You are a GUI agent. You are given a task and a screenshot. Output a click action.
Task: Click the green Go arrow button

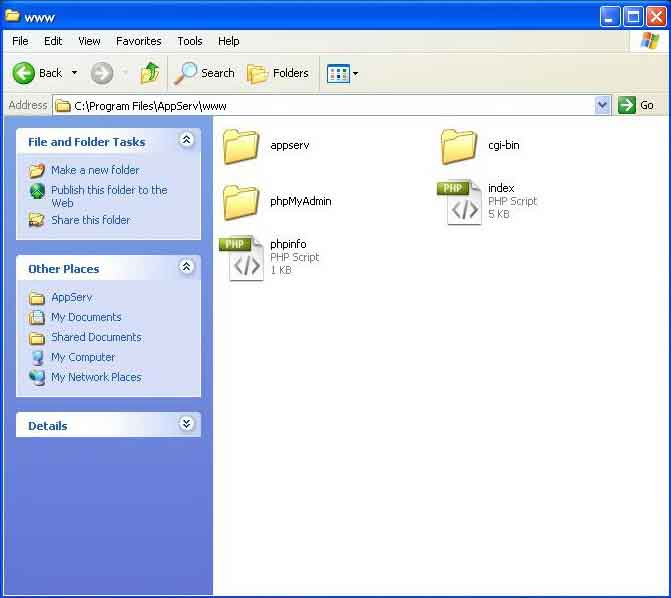coord(627,105)
